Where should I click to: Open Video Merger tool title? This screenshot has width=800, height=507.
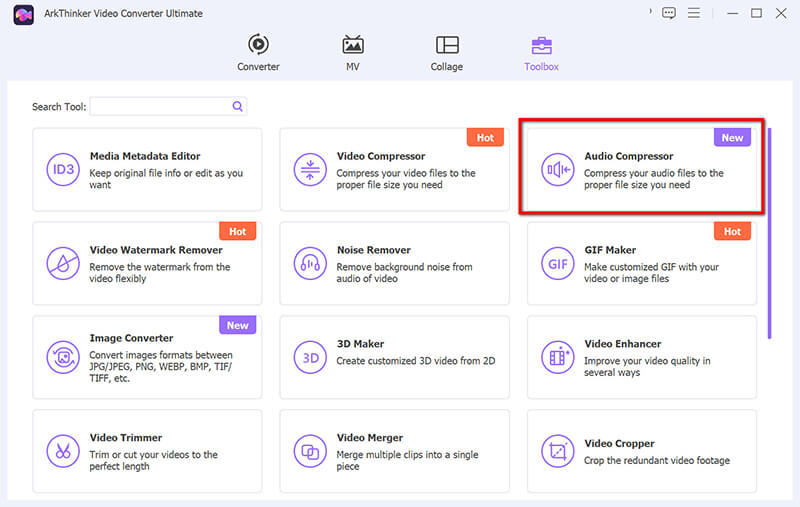click(370, 438)
